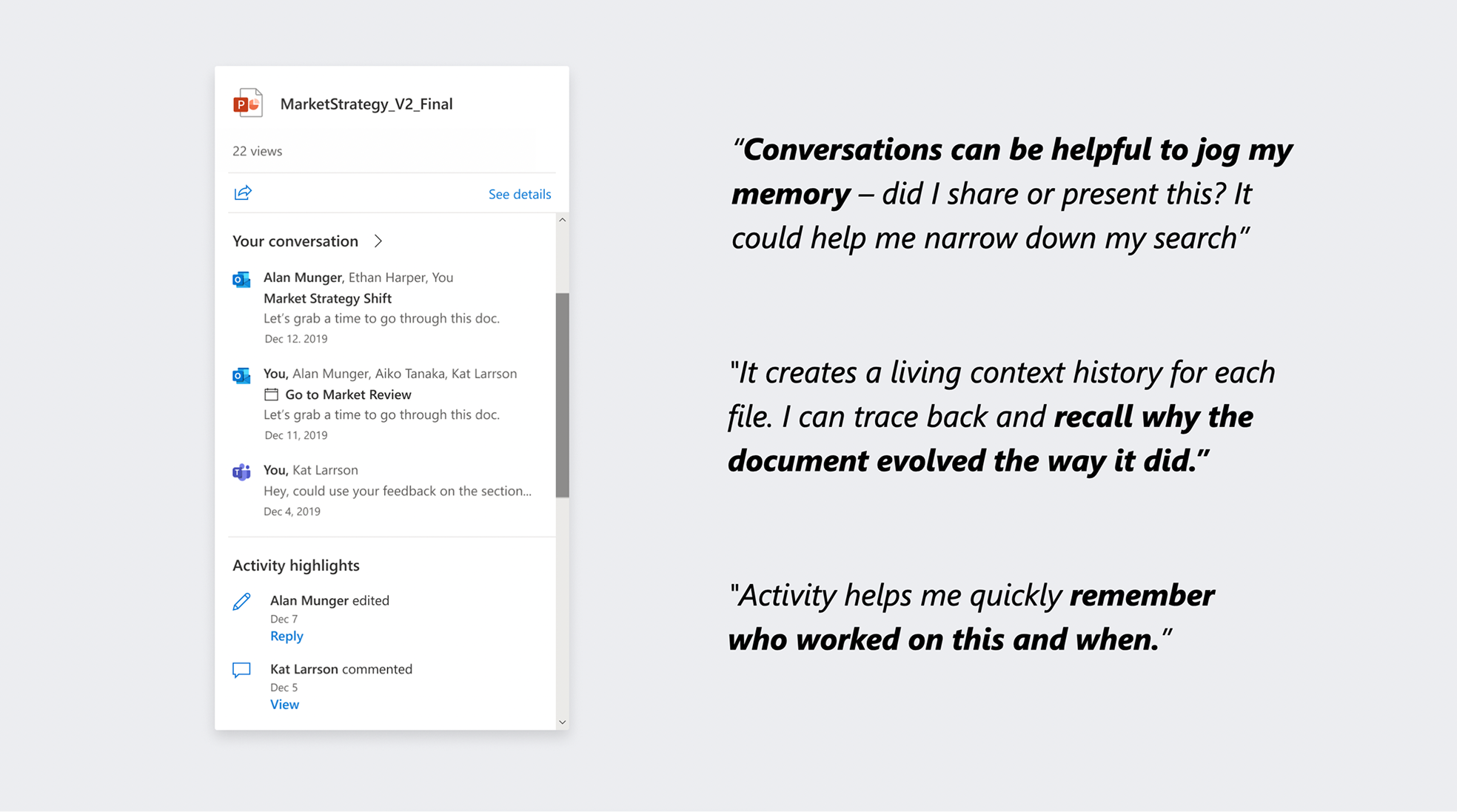
Task: Click scroll up arrow in panel
Action: click(563, 220)
